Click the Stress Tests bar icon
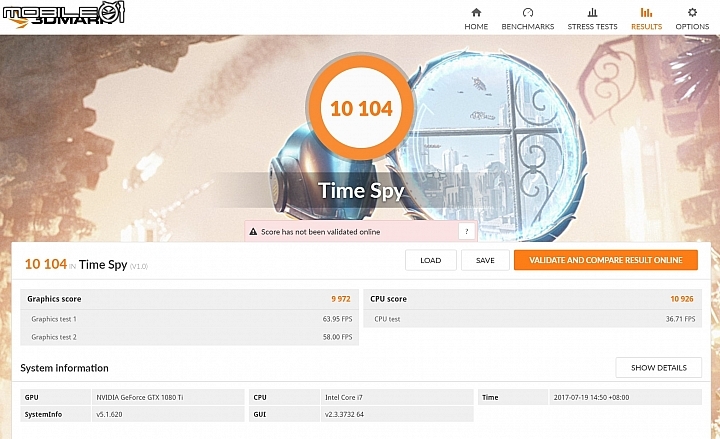The image size is (720, 439). coord(592,12)
